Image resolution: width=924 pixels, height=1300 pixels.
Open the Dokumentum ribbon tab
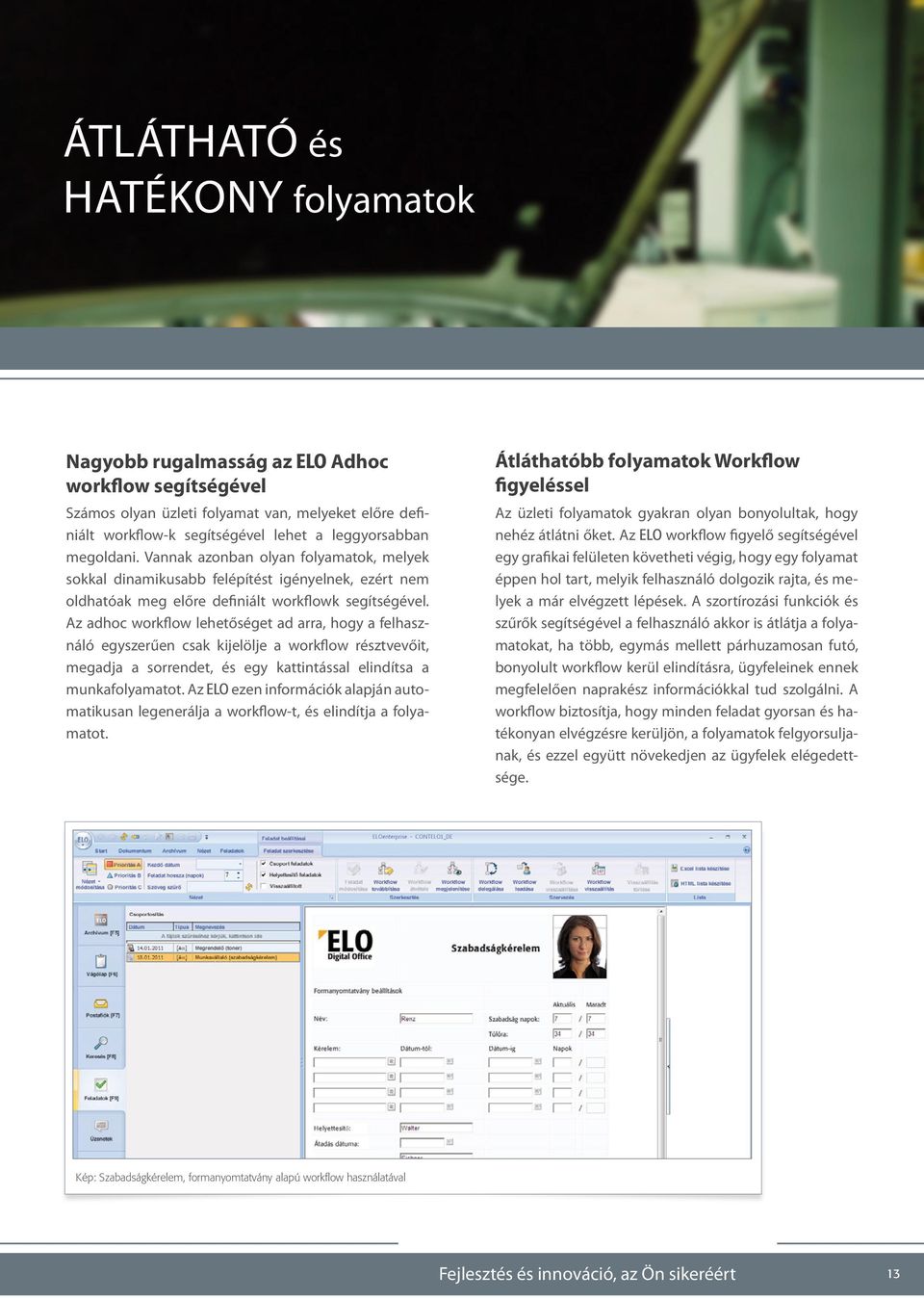pos(135,851)
